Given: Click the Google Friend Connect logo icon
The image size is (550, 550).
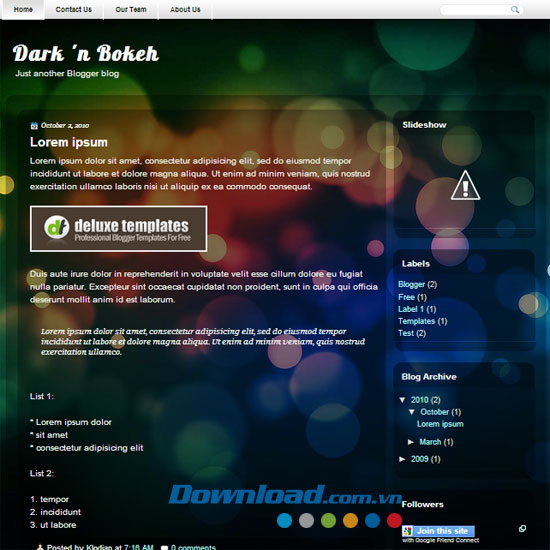Looking at the screenshot, I should click(x=407, y=531).
